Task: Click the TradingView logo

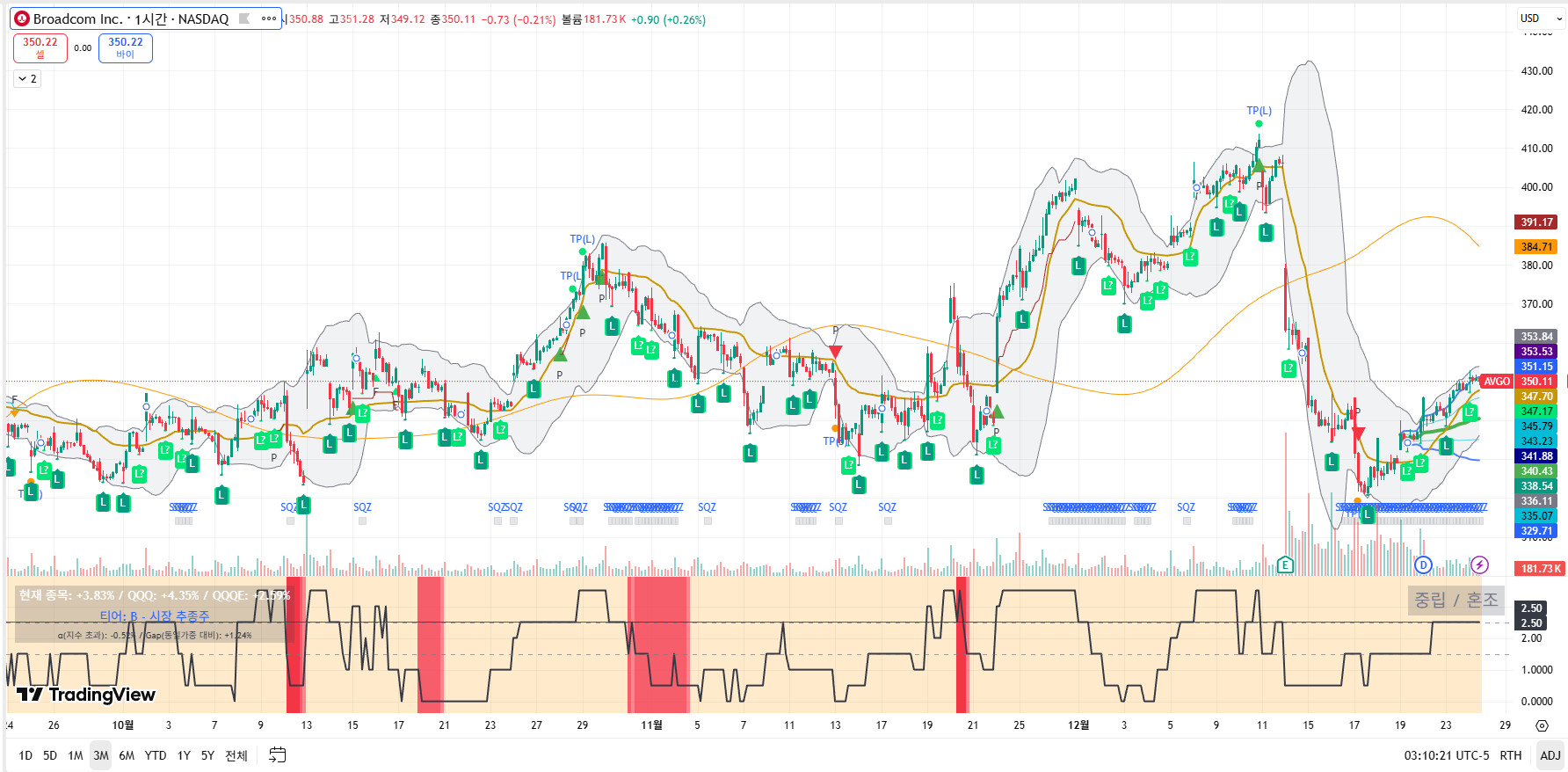Action: click(x=86, y=695)
